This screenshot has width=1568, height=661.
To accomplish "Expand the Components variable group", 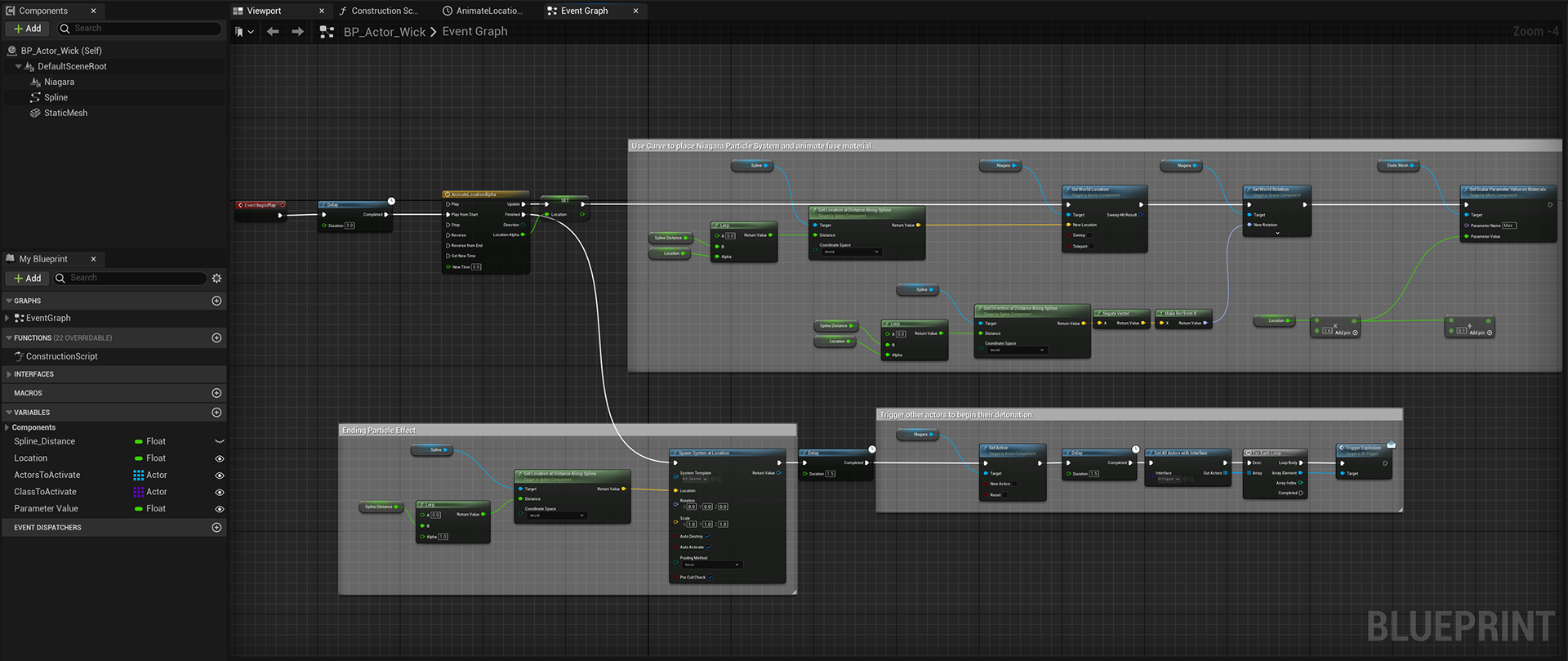I will (x=7, y=427).
